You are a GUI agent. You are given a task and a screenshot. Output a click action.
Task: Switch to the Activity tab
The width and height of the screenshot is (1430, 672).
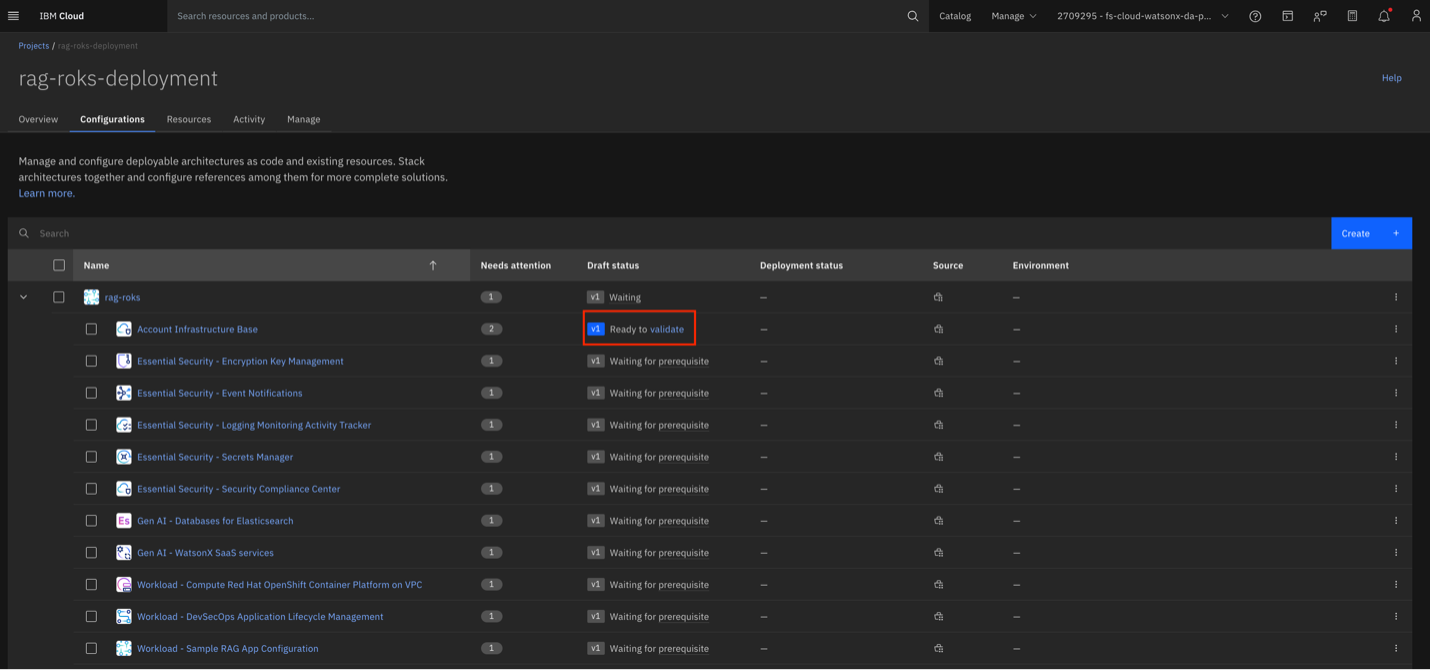click(249, 119)
